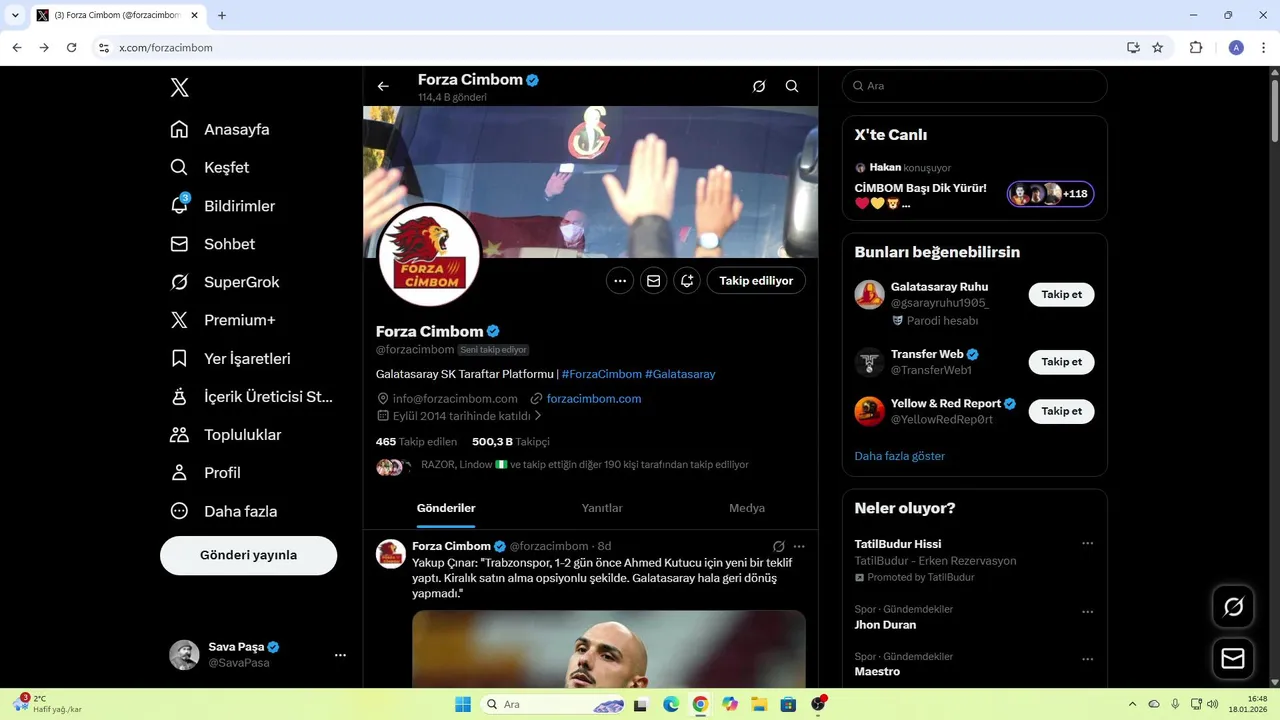Open File Explorer from taskbar
This screenshot has height=720, width=1280.
coord(759,704)
